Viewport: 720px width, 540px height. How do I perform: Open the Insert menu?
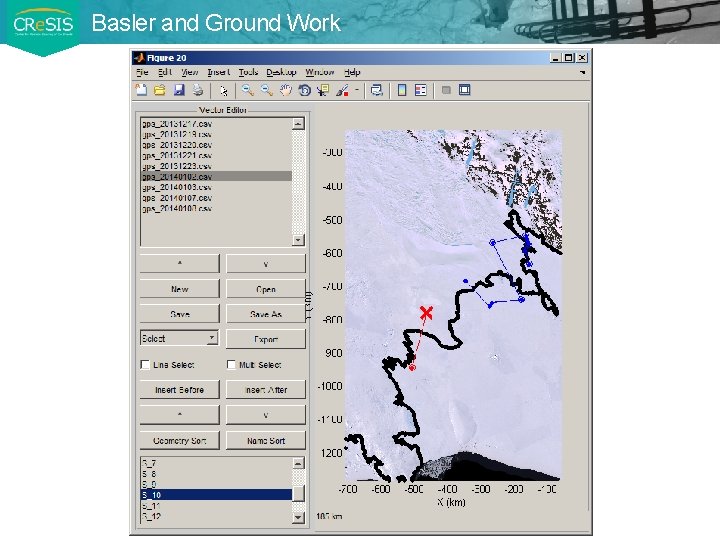(219, 72)
